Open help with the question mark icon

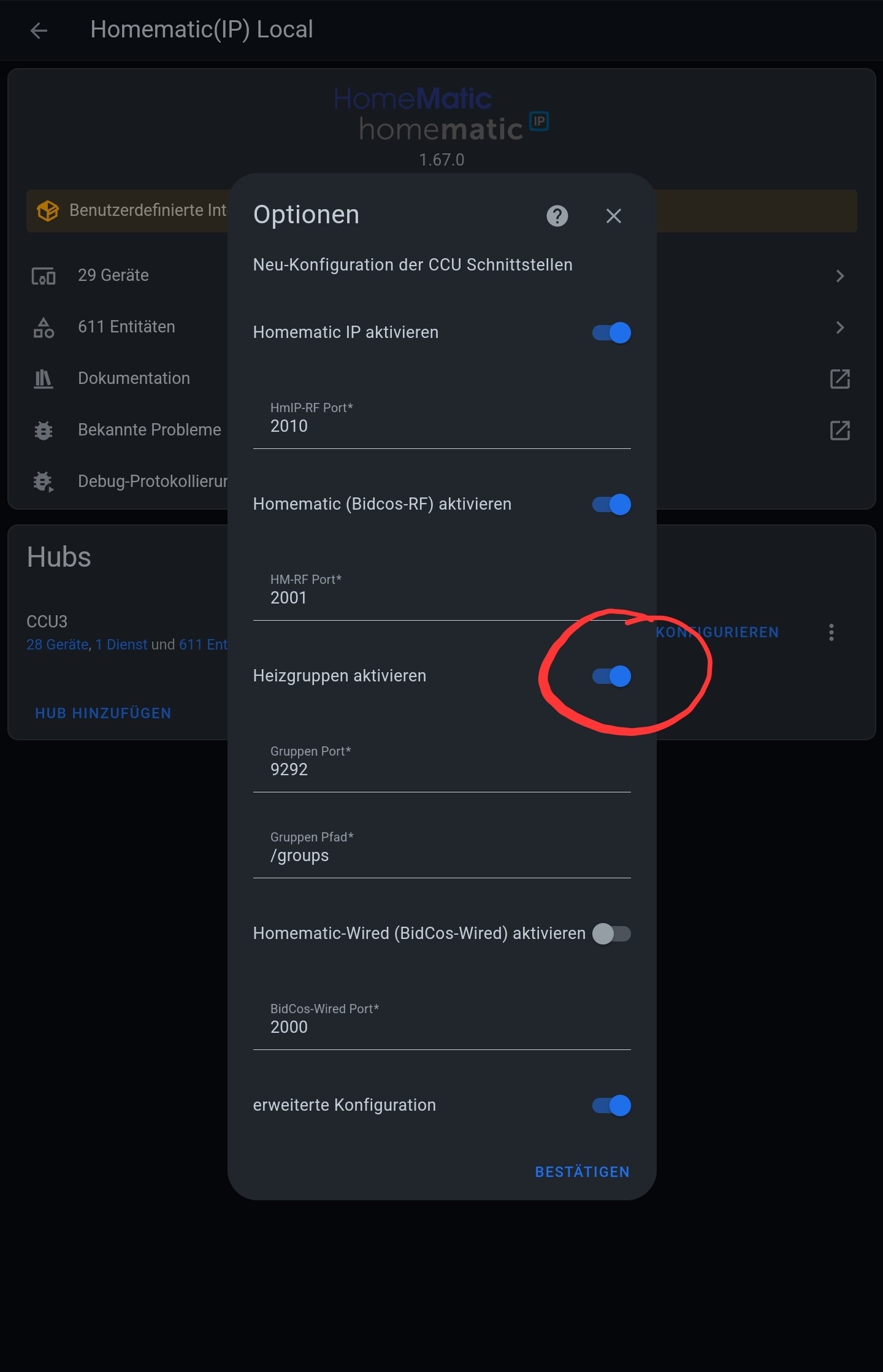tap(557, 216)
